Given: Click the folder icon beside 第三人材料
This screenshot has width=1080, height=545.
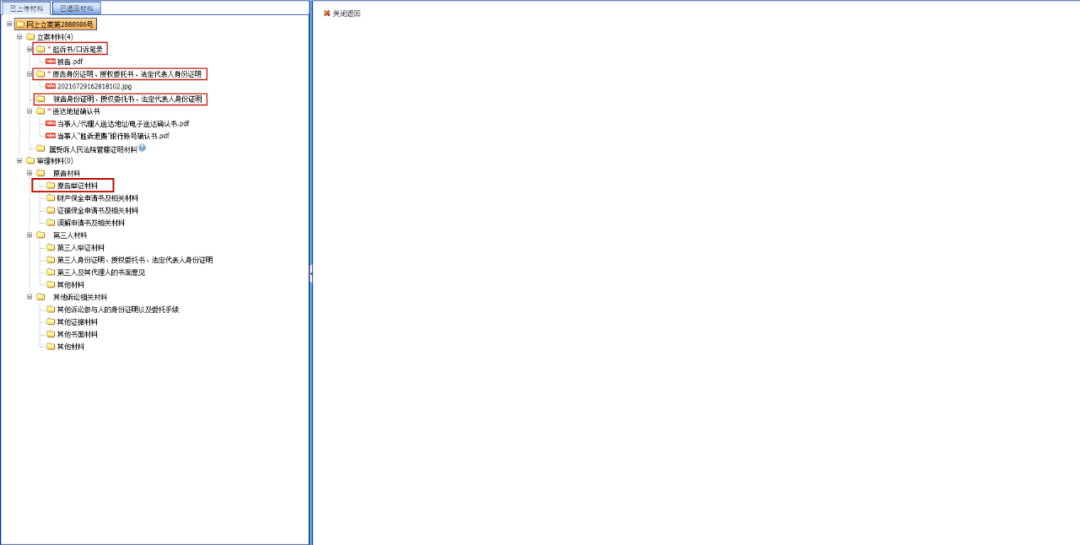Looking at the screenshot, I should [x=41, y=235].
